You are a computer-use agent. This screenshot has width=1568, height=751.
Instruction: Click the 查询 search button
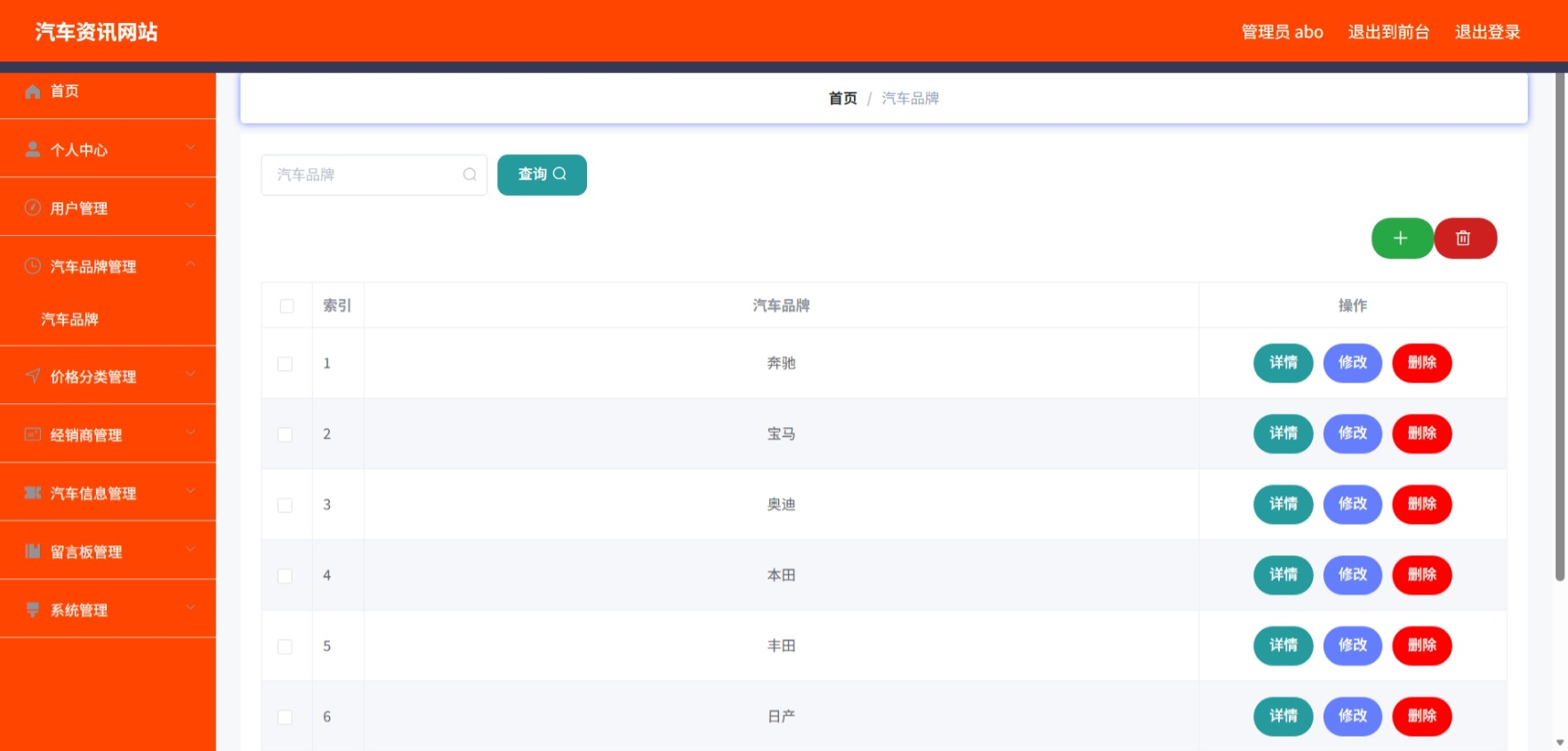pos(542,174)
